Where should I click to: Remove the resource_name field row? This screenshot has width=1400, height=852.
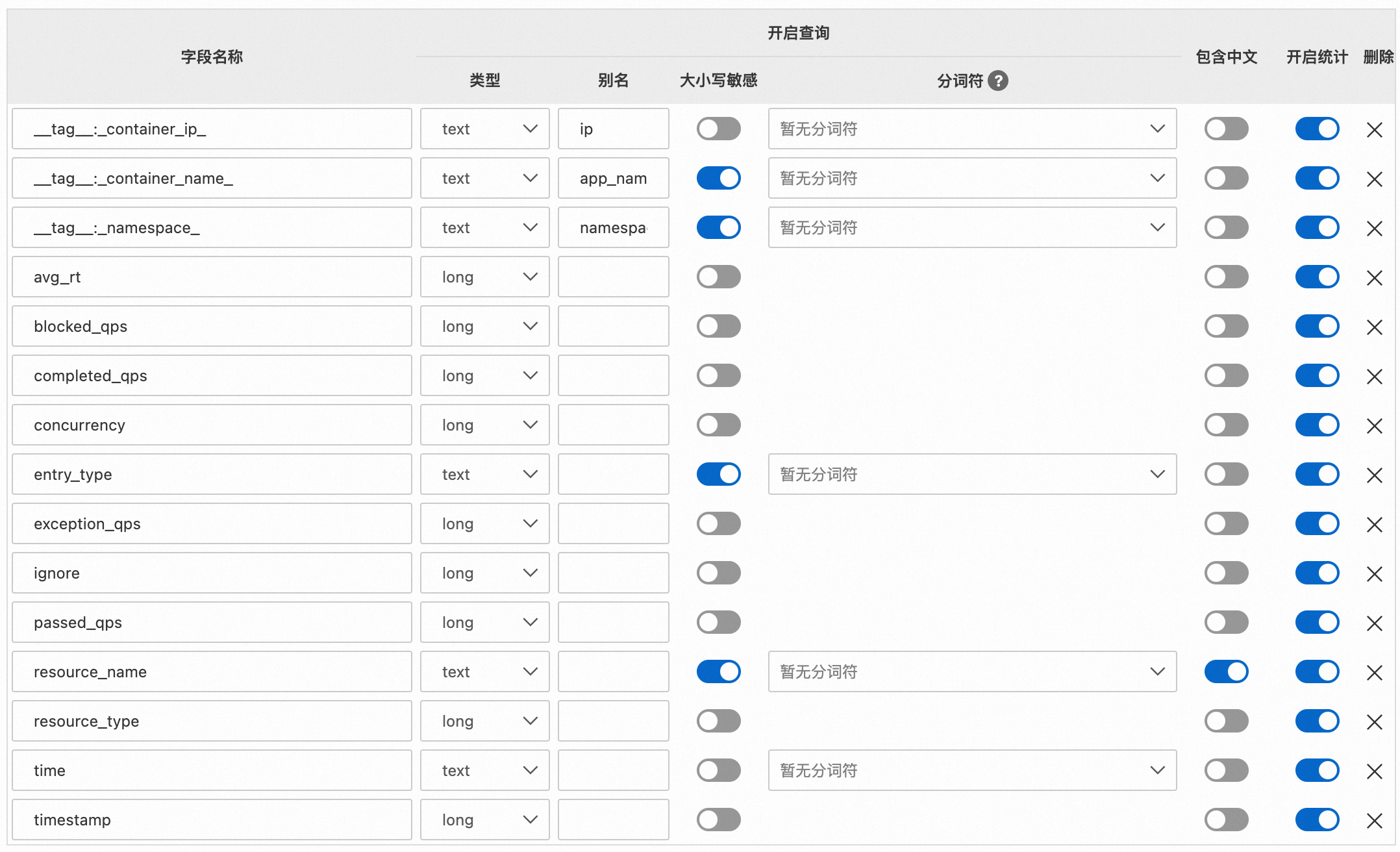1374,673
